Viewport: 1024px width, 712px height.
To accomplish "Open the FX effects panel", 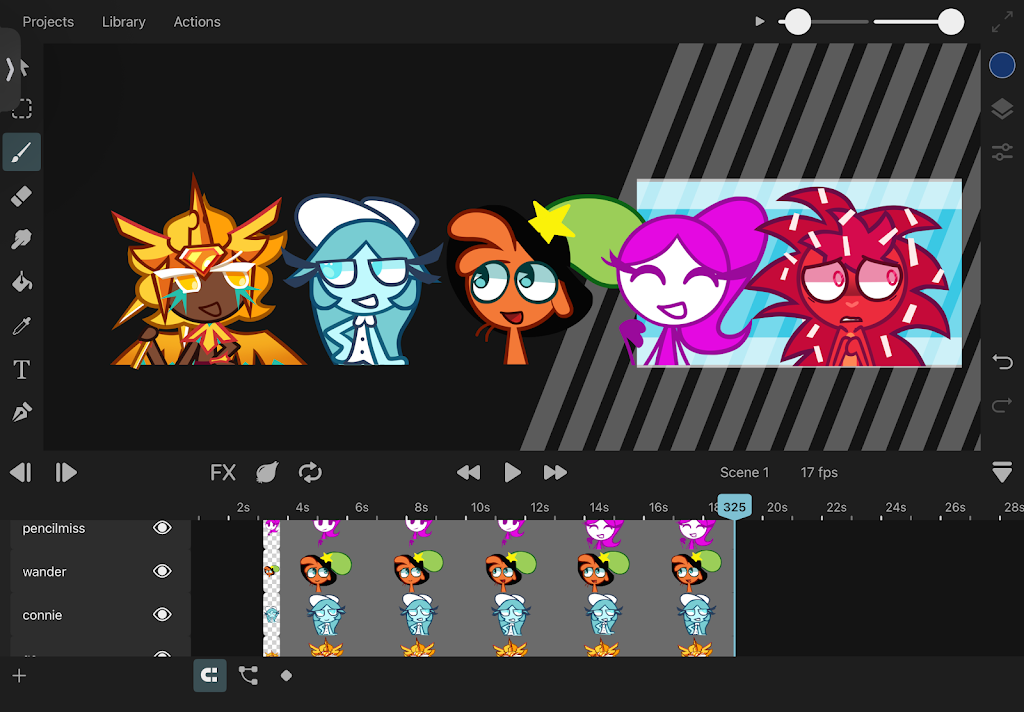I will [222, 472].
